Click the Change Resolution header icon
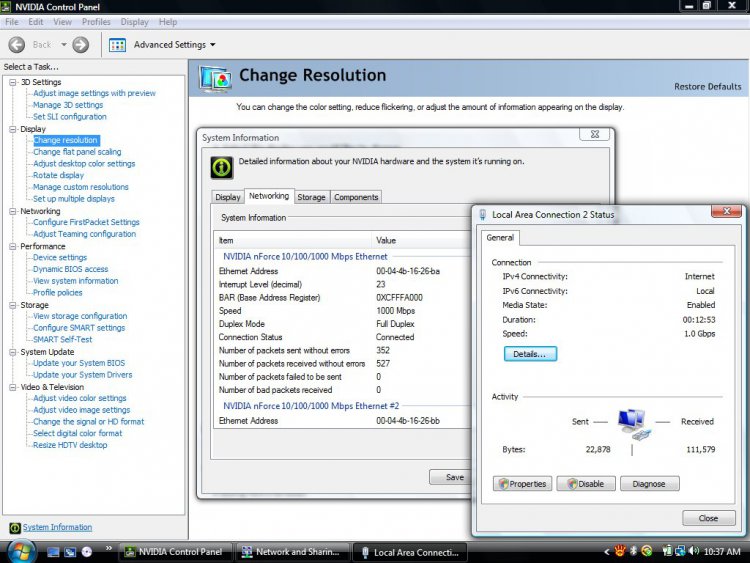The image size is (750, 563). point(216,79)
